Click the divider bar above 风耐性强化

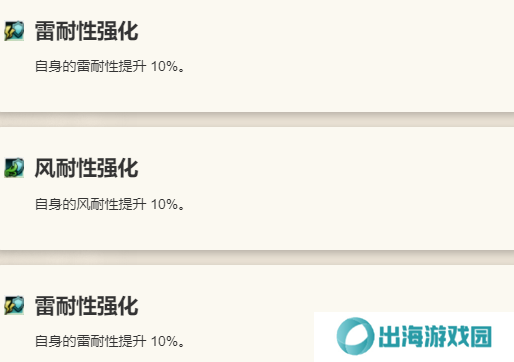click(x=257, y=119)
